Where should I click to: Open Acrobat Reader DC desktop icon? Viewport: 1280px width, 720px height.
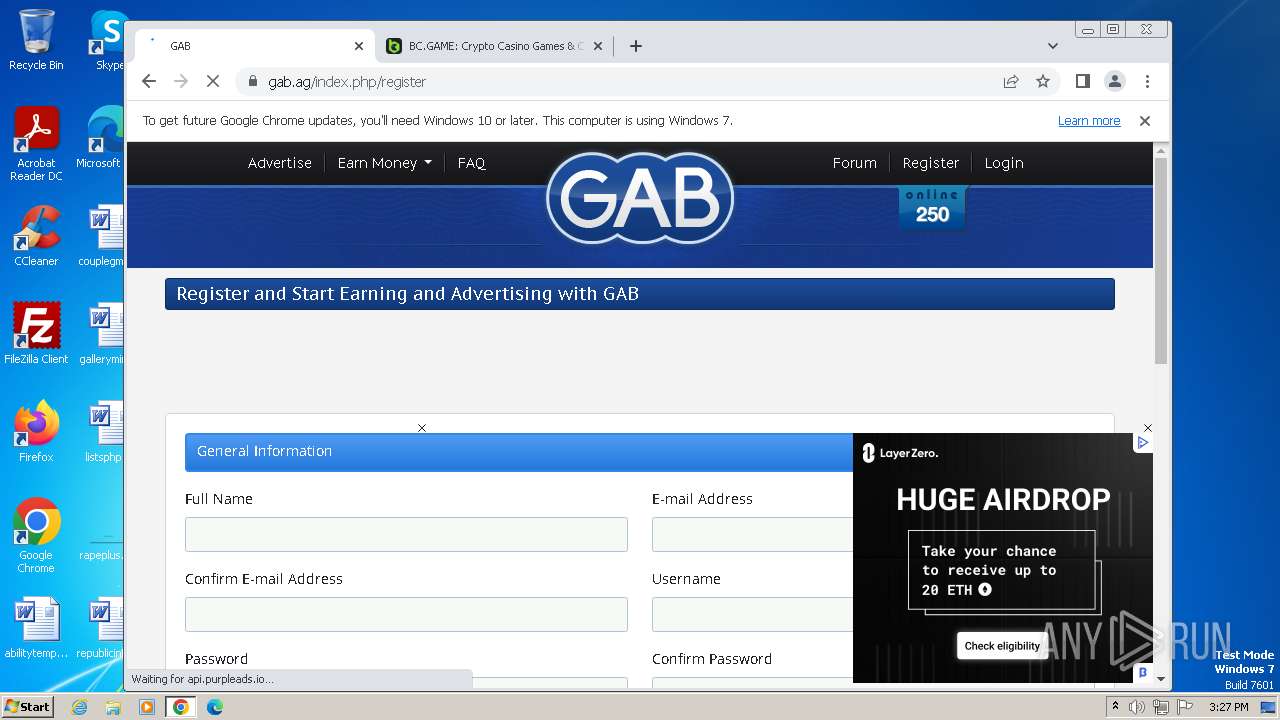click(x=36, y=145)
